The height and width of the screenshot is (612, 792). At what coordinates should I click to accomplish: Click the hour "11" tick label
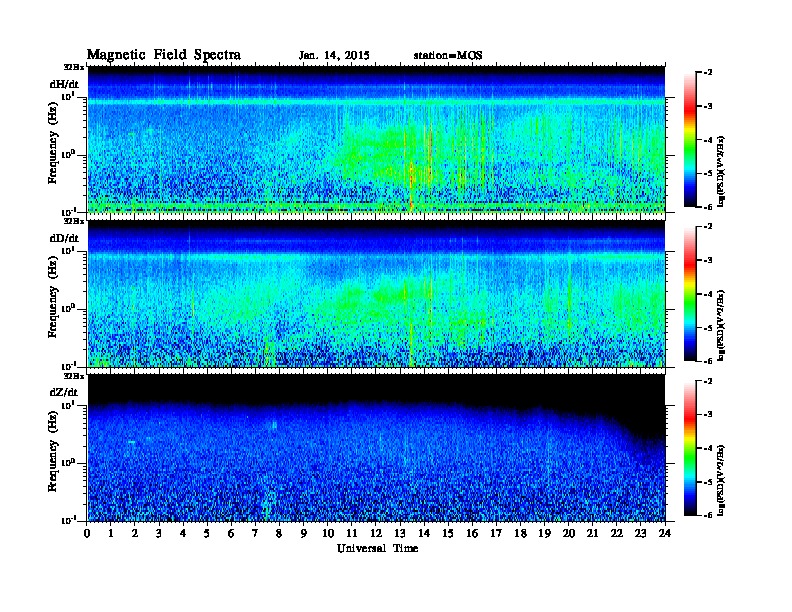[352, 533]
